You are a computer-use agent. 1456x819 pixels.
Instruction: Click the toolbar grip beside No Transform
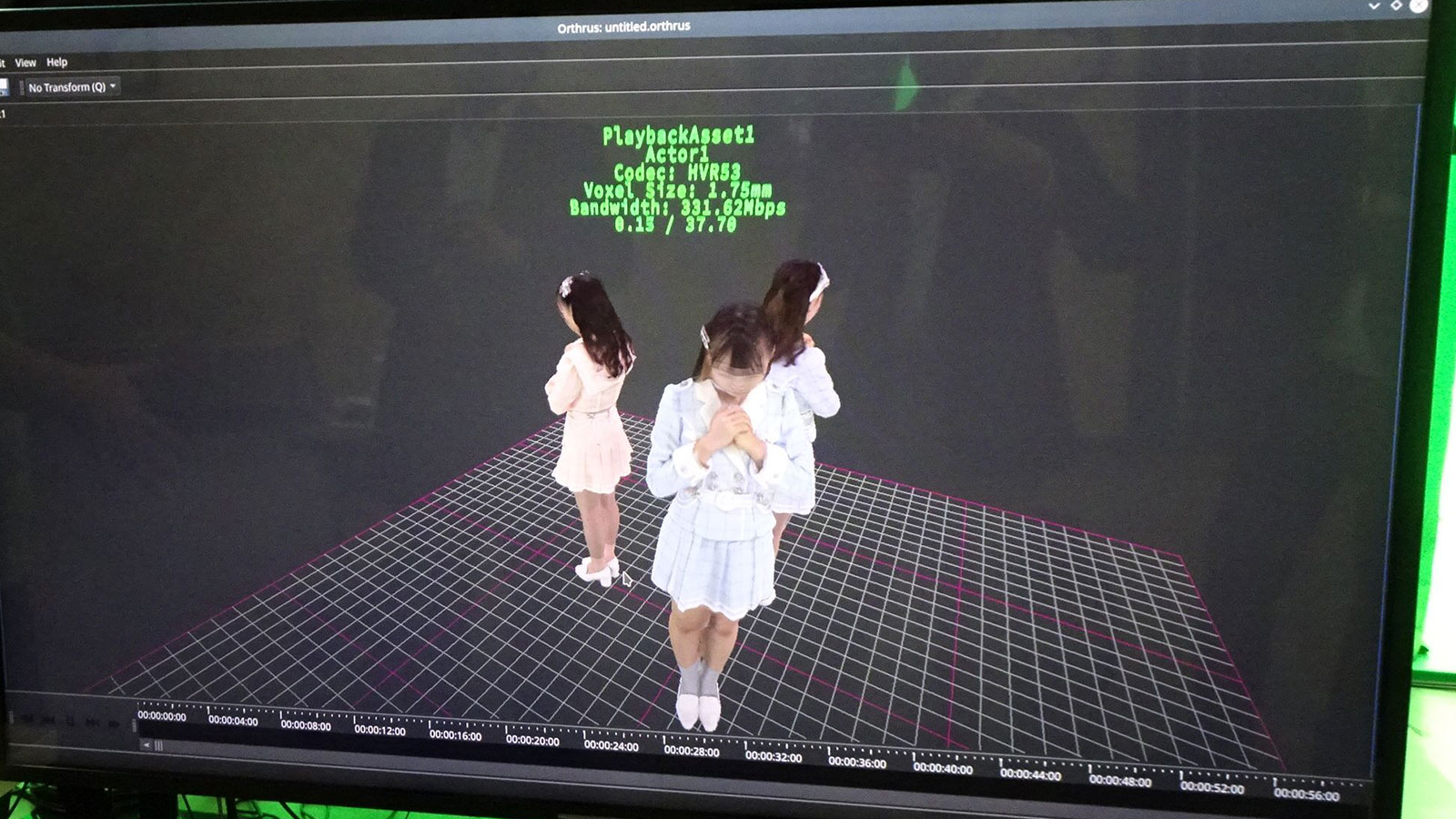pyautogui.click(x=21, y=87)
